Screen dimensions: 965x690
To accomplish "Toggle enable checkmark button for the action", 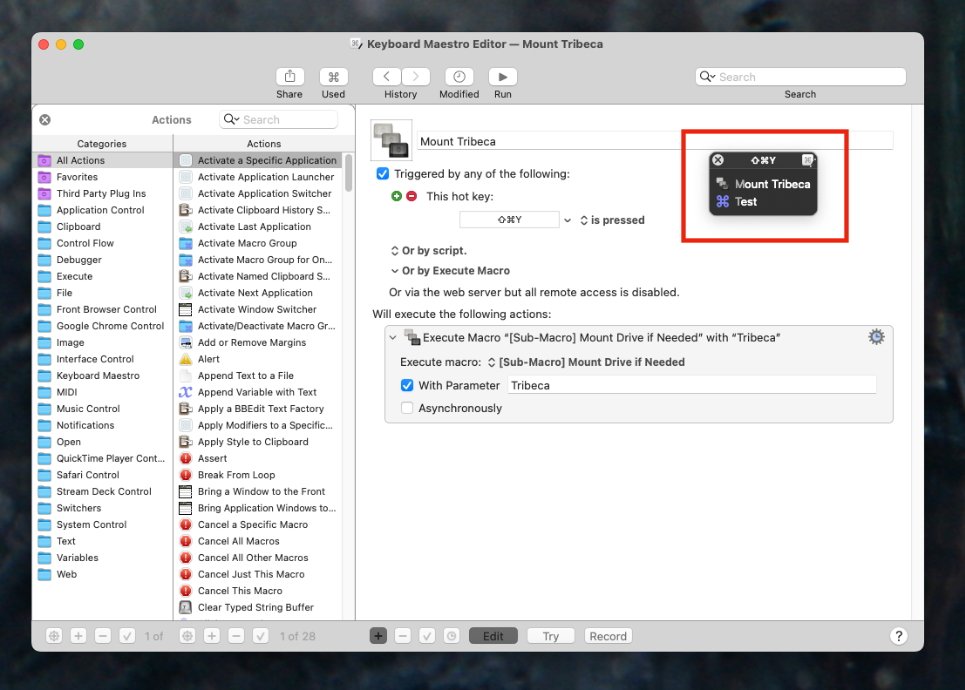I will point(427,636).
